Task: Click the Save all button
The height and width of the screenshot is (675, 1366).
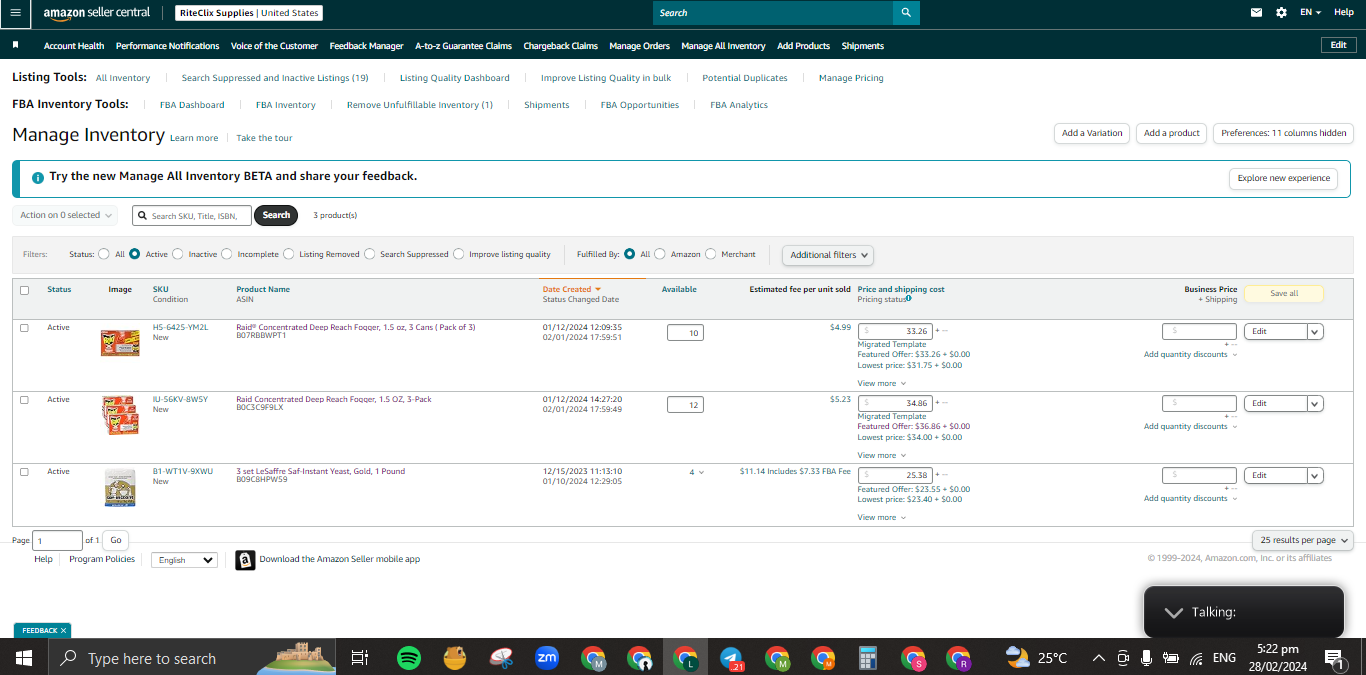Action: 1284,294
